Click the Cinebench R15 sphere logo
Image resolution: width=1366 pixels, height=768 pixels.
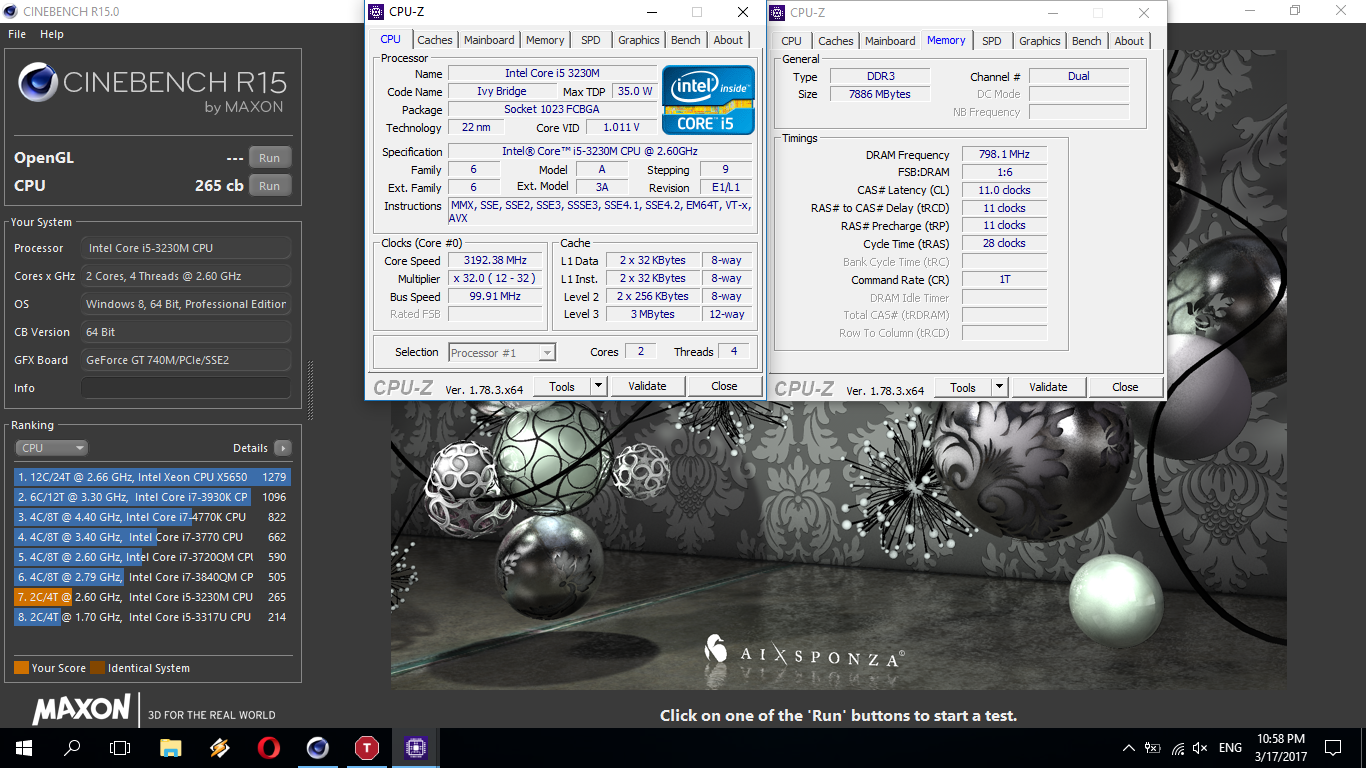37,83
